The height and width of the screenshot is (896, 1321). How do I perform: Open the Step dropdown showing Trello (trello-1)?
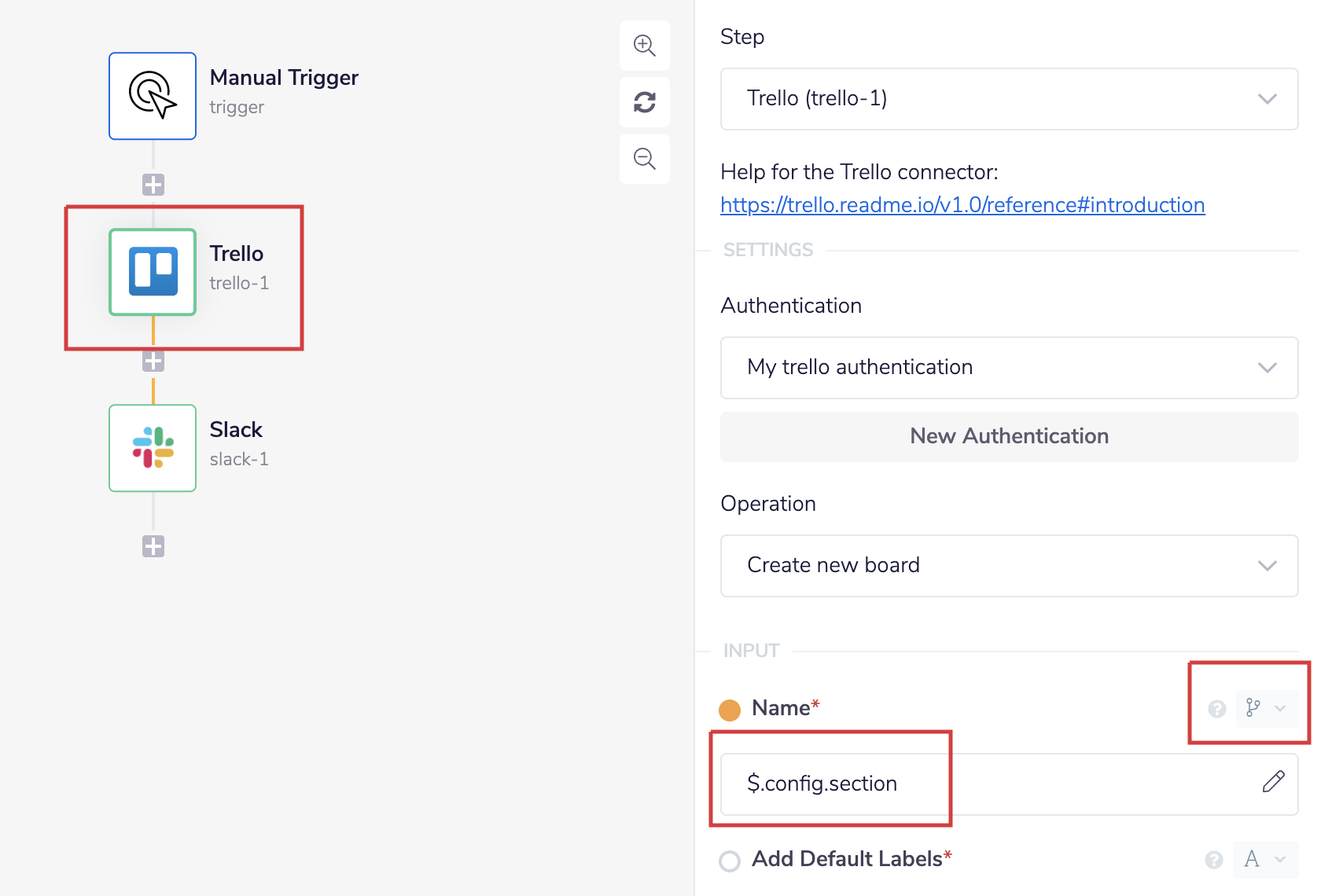point(1009,99)
